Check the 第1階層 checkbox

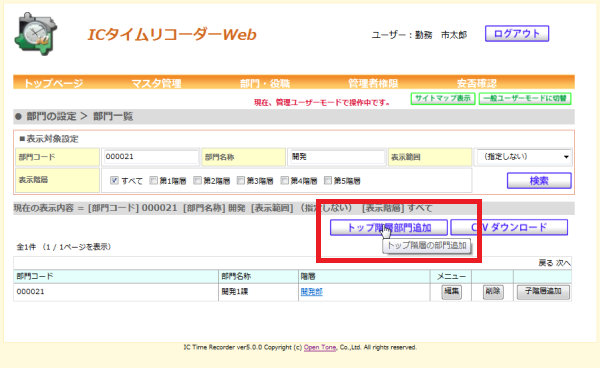153,180
